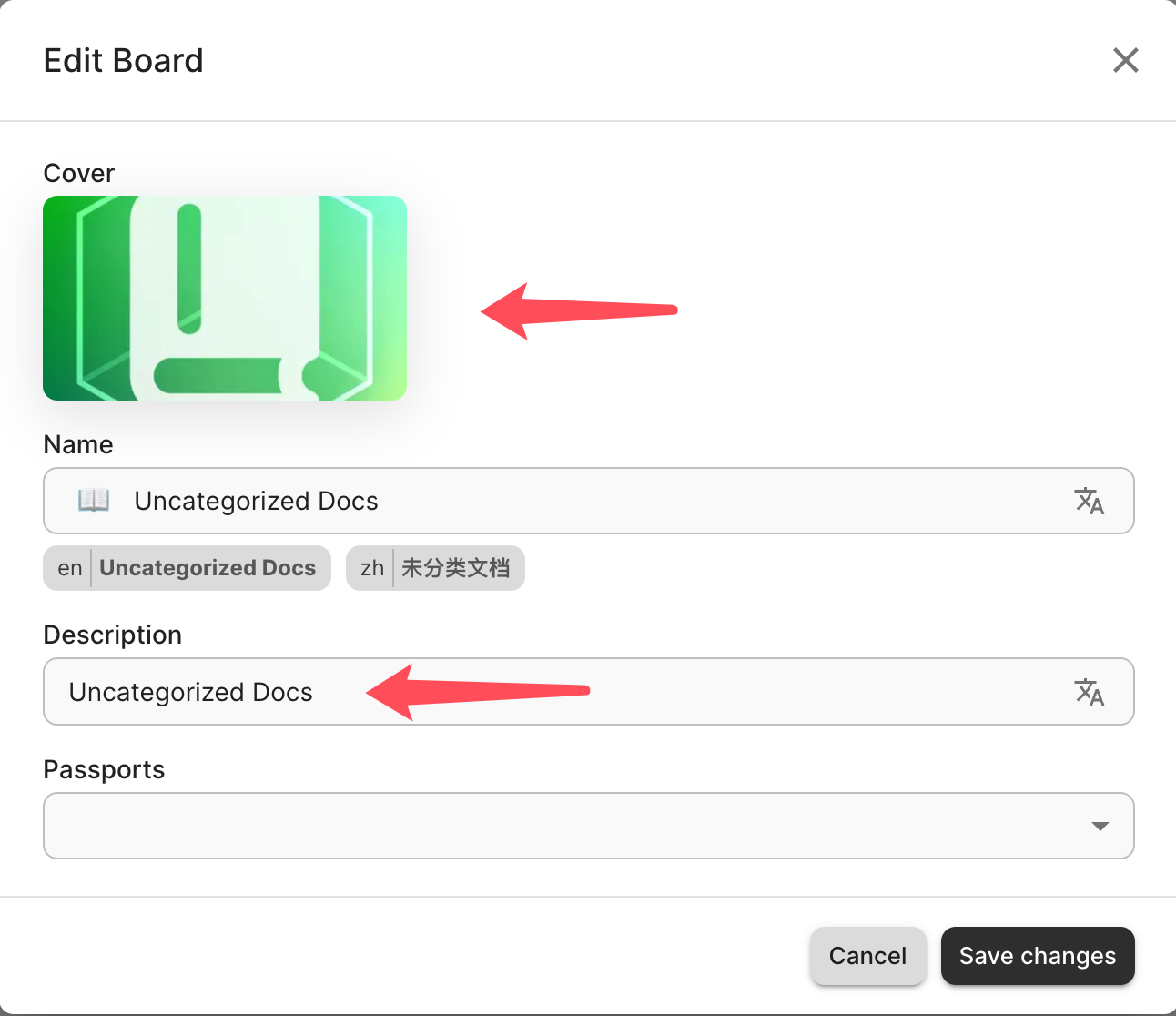Image resolution: width=1176 pixels, height=1016 pixels.
Task: Click the "Description" field label
Action: click(x=113, y=635)
